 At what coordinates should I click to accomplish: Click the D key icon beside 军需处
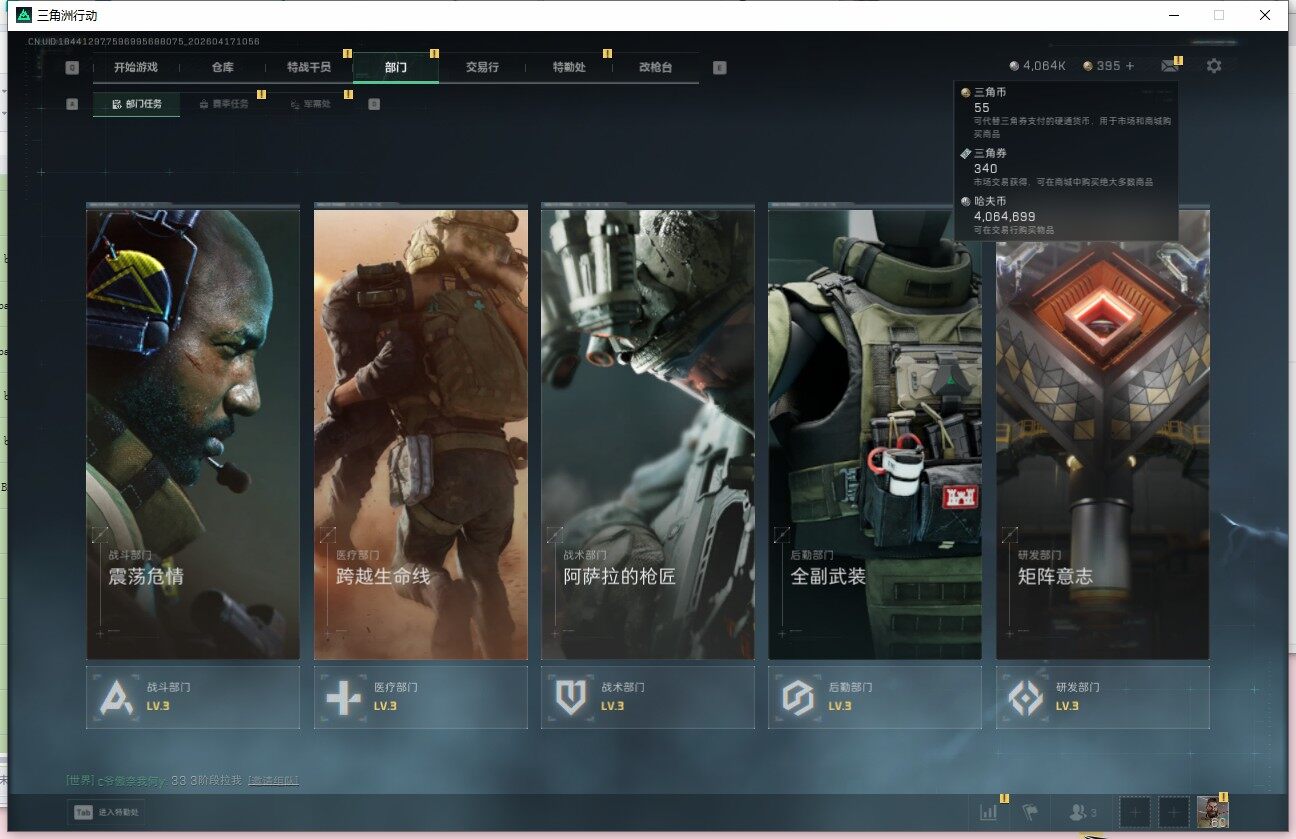coord(374,103)
